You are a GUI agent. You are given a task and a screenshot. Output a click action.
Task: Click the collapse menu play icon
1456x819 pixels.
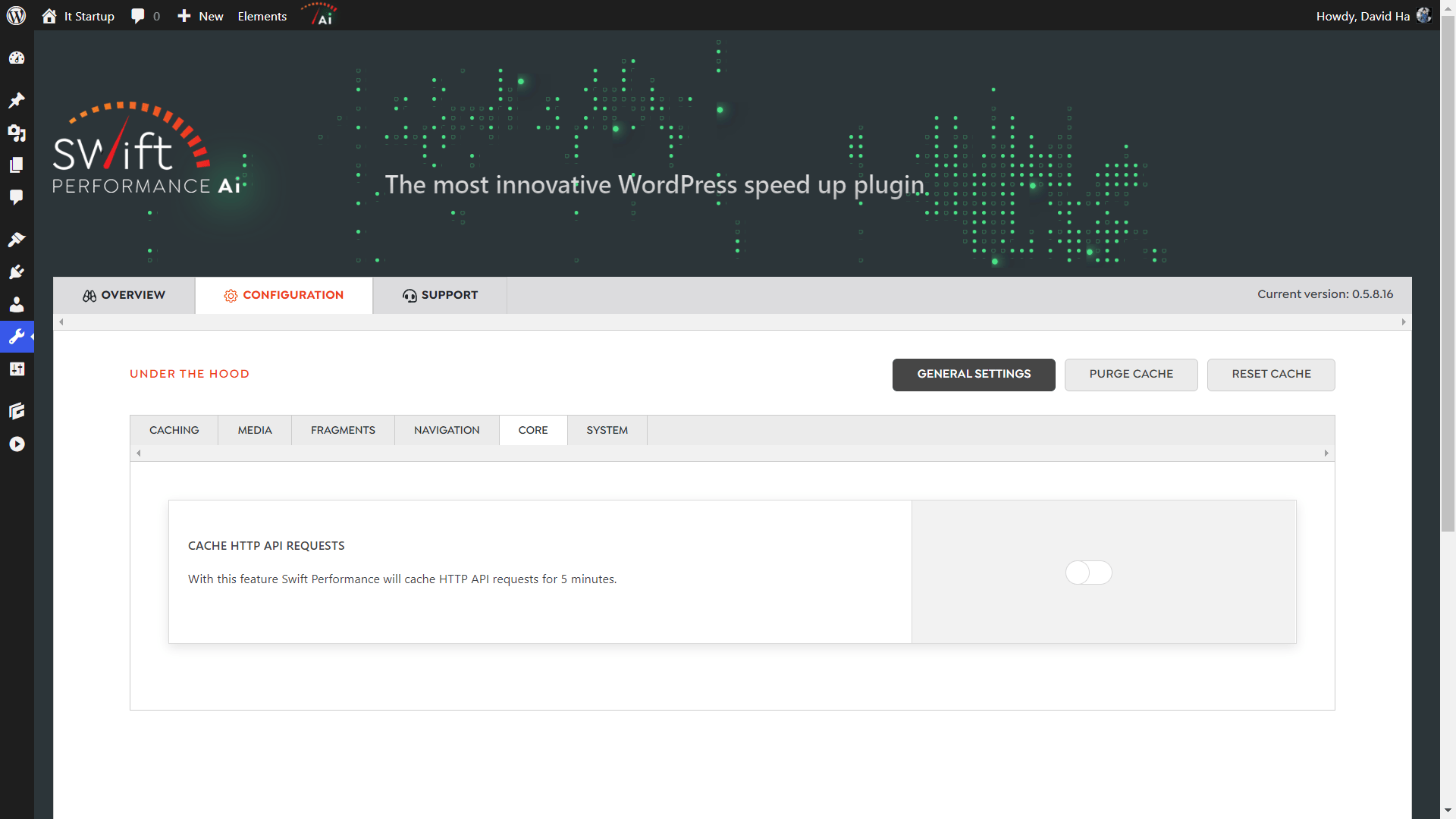coord(17,444)
